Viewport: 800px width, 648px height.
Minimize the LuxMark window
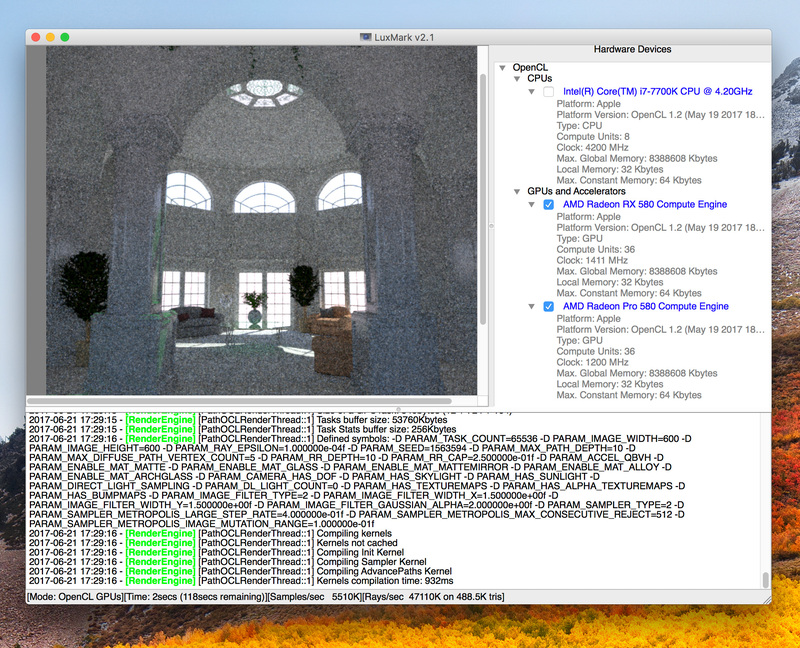[x=50, y=37]
